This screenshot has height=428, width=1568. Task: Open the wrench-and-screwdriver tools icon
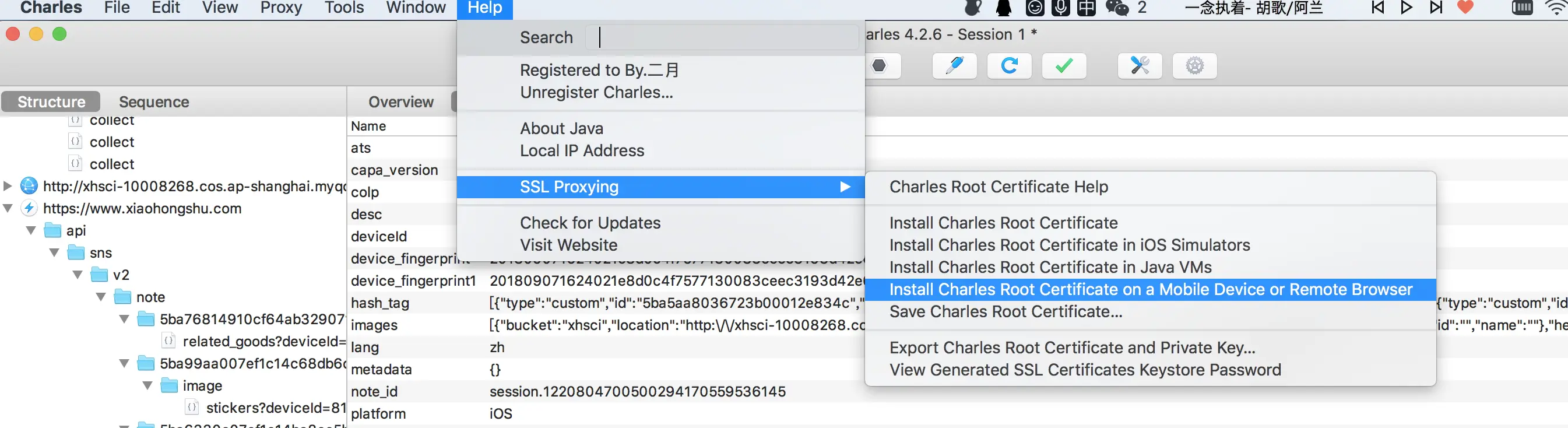tap(1140, 66)
